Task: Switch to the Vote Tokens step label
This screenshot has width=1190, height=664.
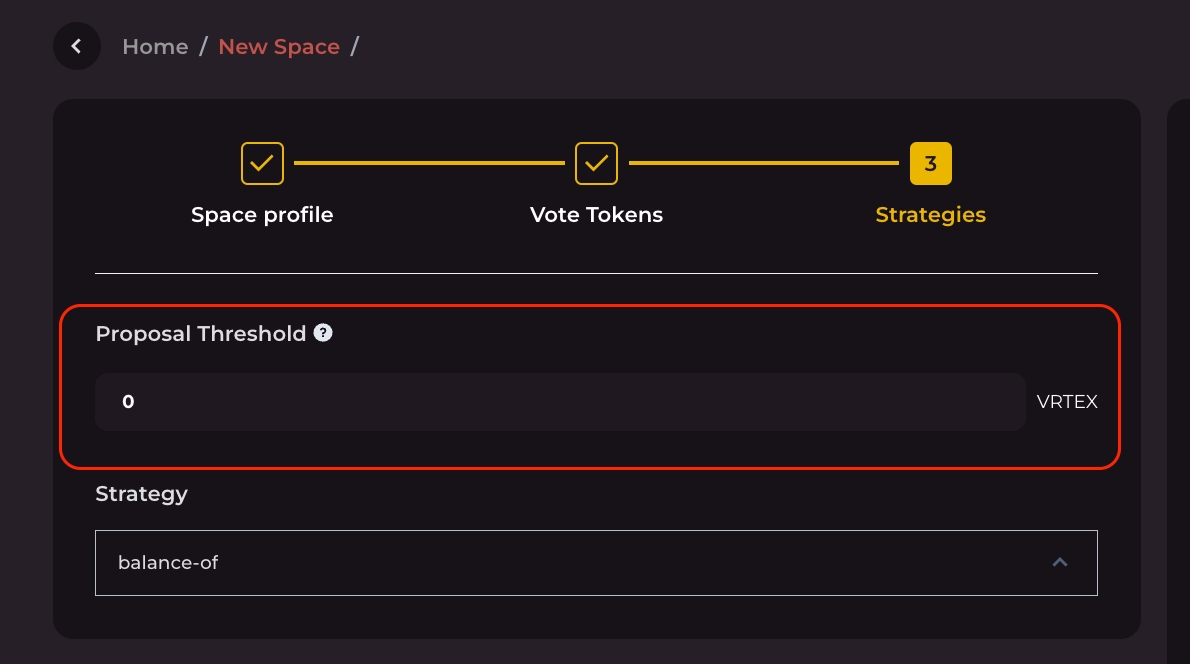Action: [x=596, y=215]
